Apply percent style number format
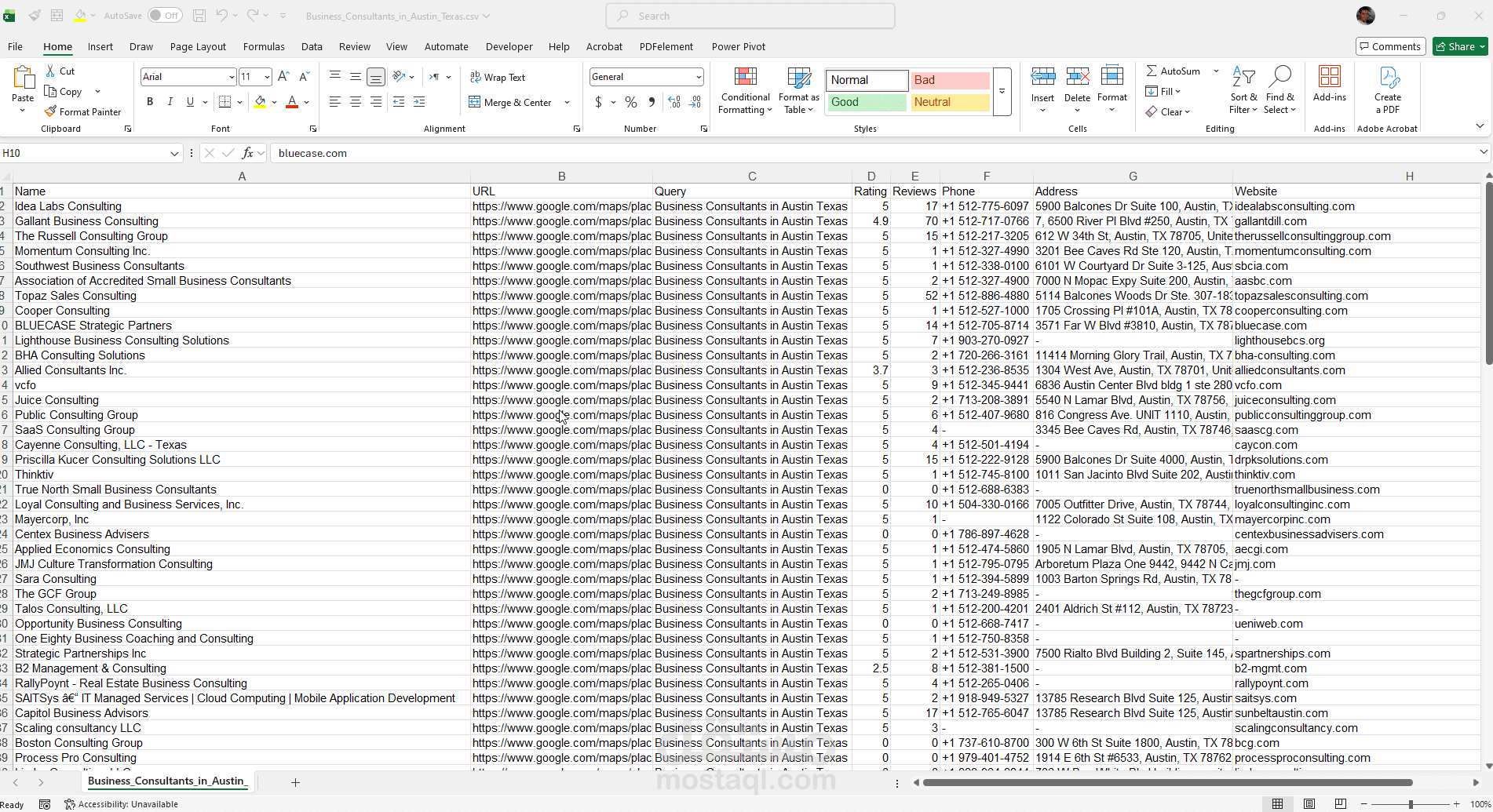Screen dimensions: 1493x812 tap(631, 102)
